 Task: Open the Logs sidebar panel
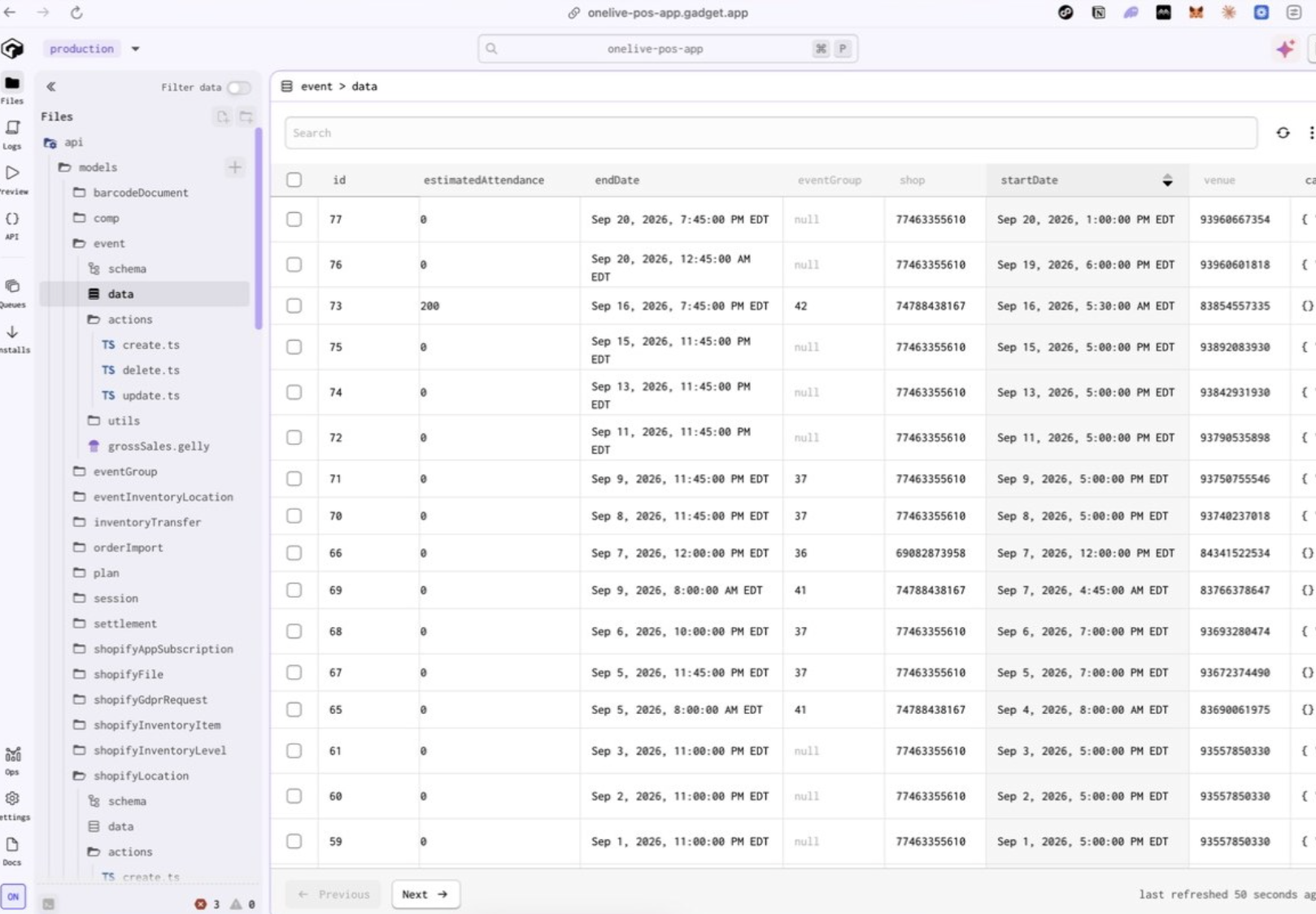click(x=12, y=134)
